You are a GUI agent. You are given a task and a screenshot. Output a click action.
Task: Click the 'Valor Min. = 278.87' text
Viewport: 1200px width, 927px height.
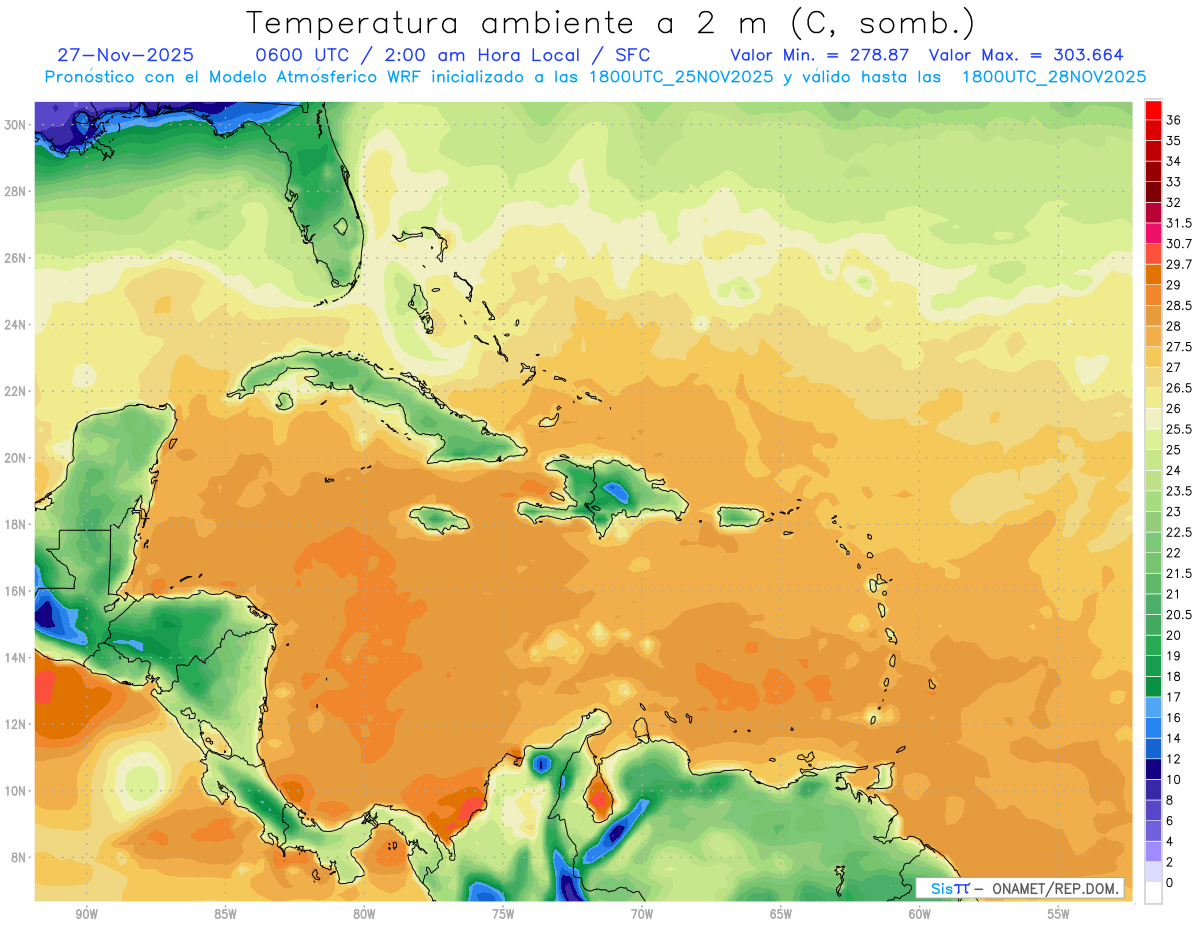point(820,55)
